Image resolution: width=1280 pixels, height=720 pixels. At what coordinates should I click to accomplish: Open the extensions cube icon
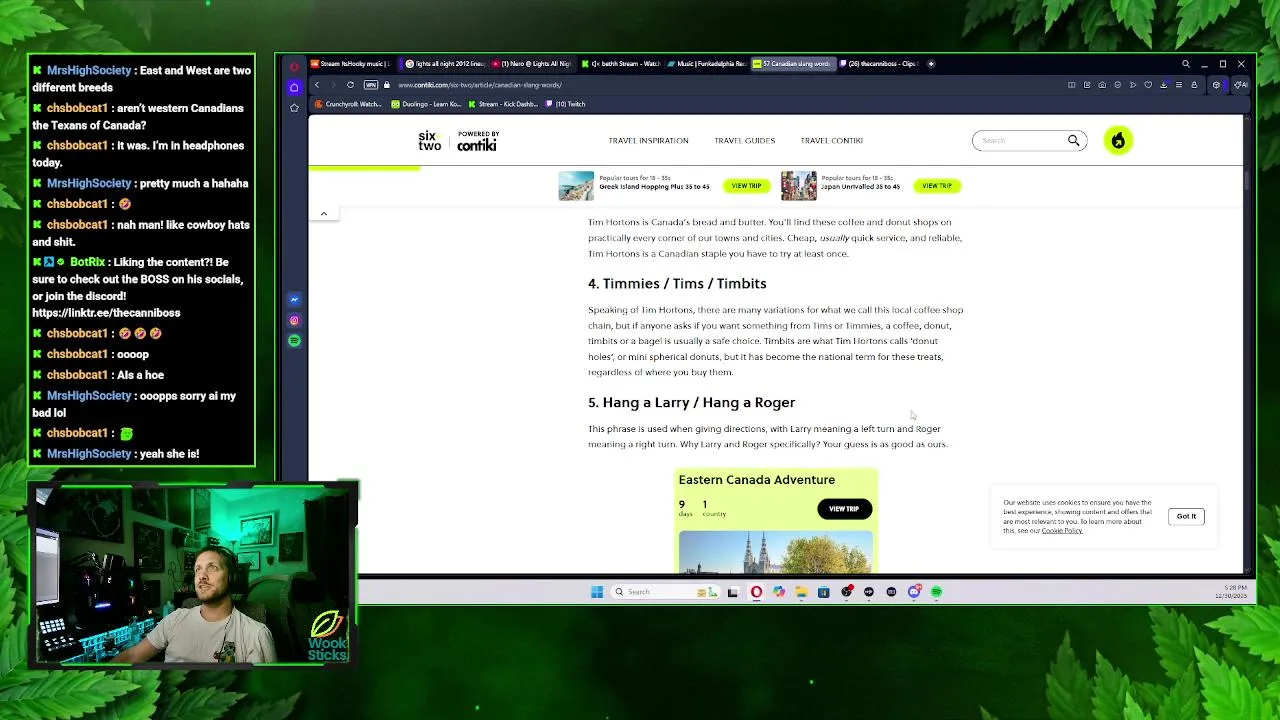1216,85
